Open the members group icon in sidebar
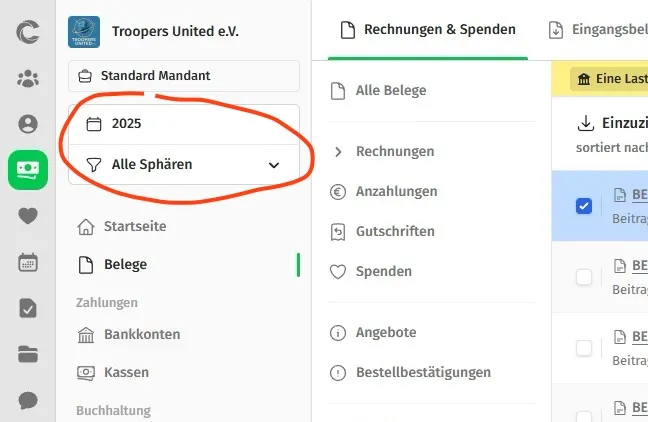The height and width of the screenshot is (422, 648). pyautogui.click(x=28, y=78)
